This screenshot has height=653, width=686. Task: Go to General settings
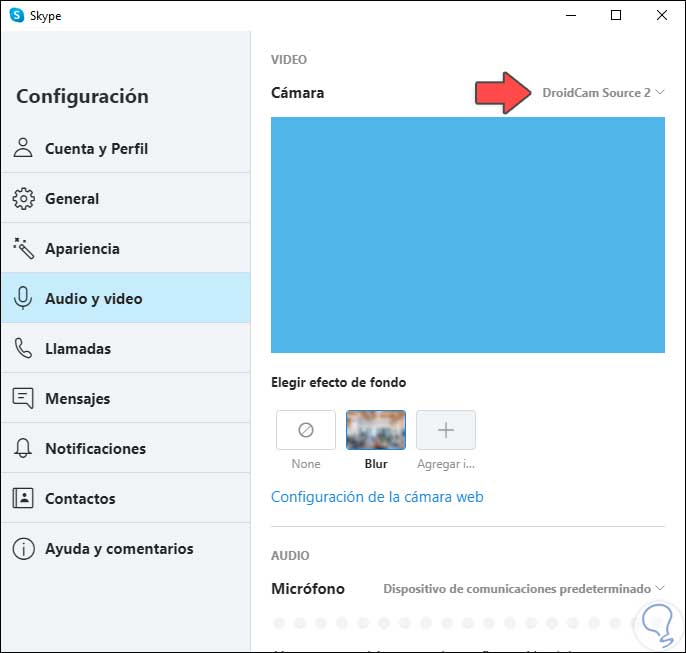tap(126, 198)
